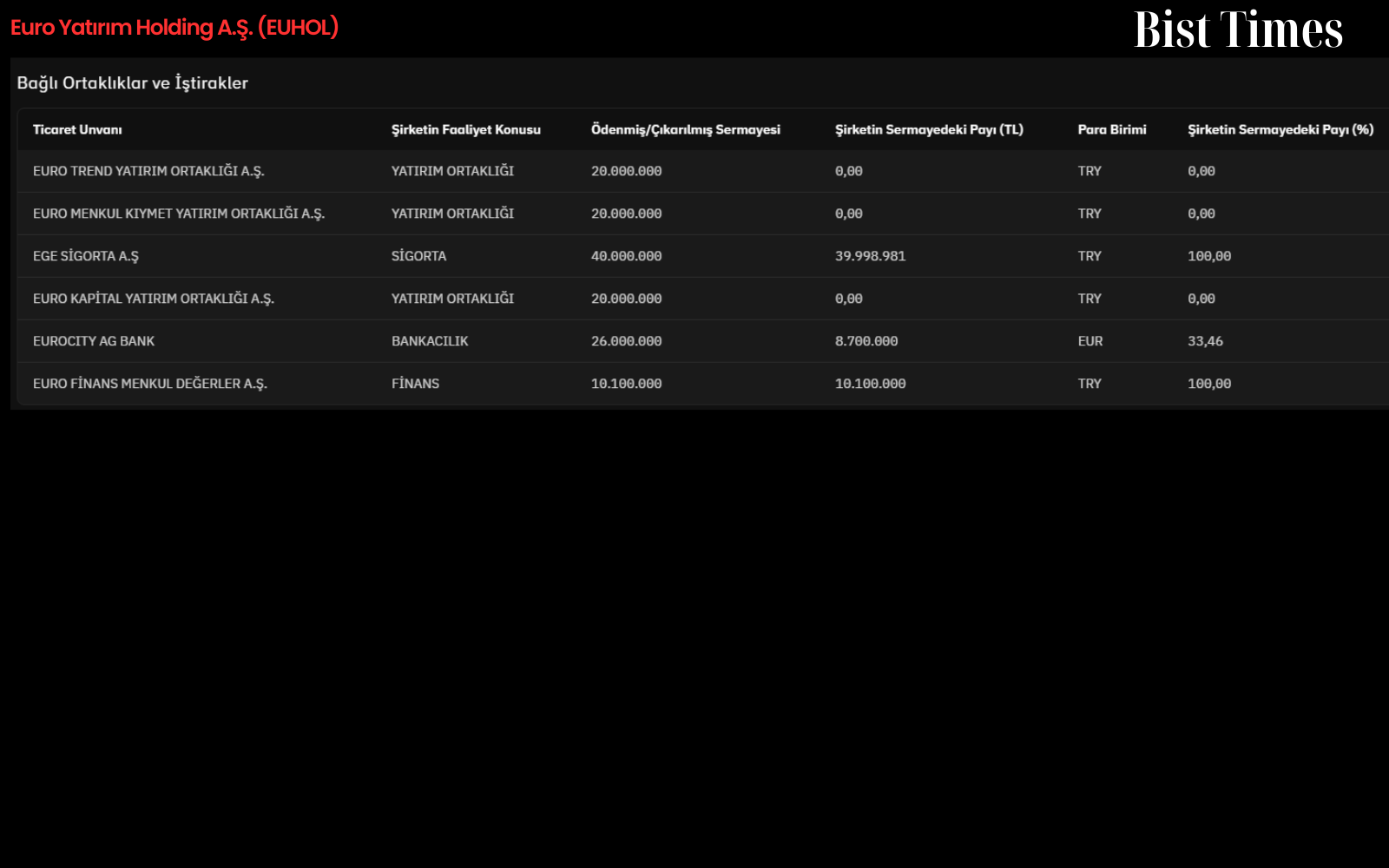Click the 33,46 percentage value
The height and width of the screenshot is (868, 1389).
point(1205,341)
